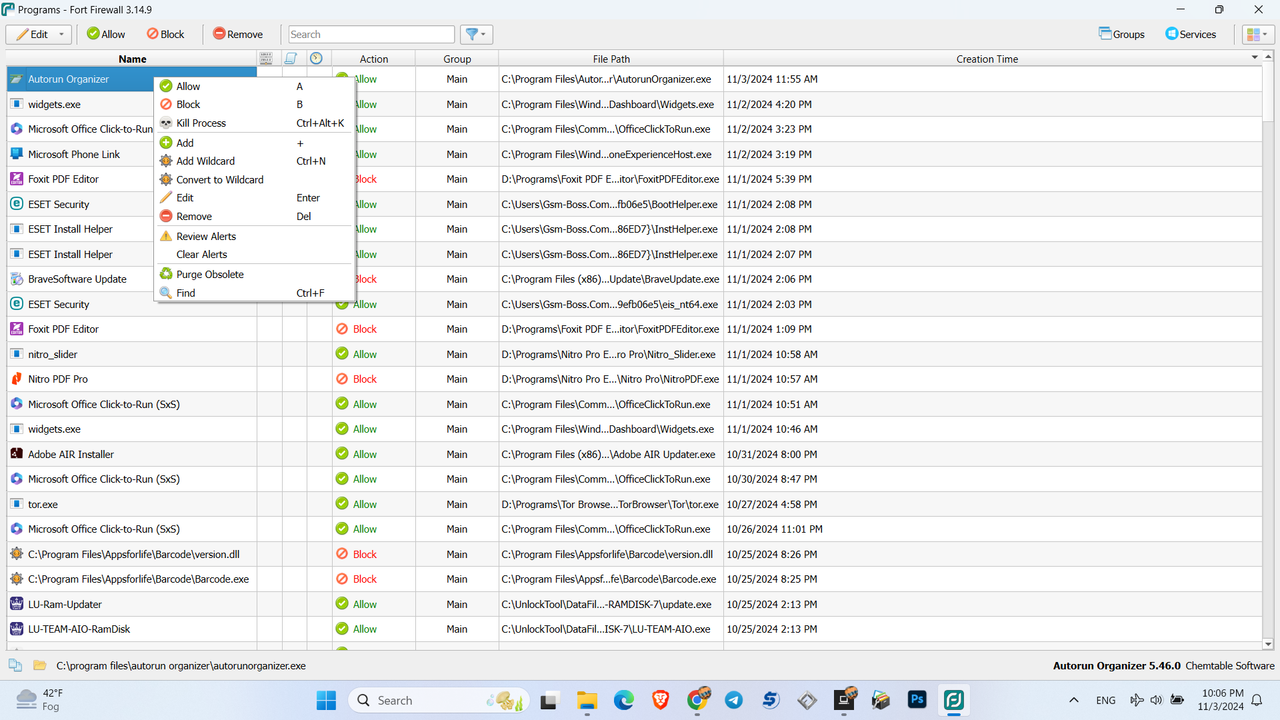Screen dimensions: 1280x720
Task: Show hidden icons in system tray
Action: click(1074, 700)
